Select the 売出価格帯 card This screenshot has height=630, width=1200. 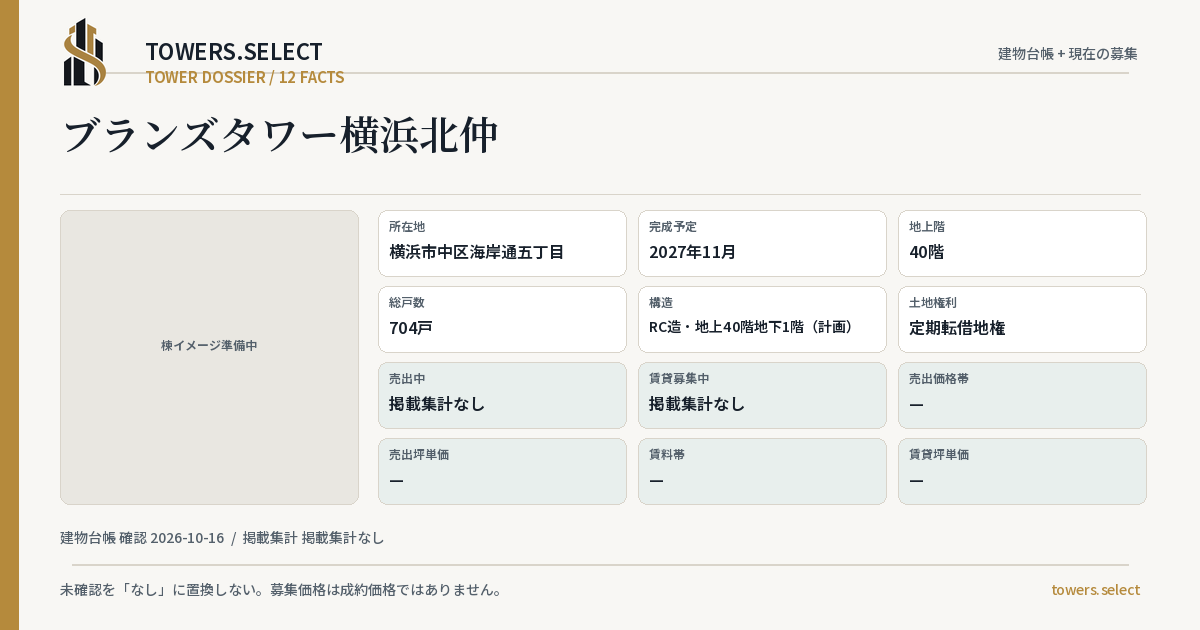click(x=1022, y=395)
